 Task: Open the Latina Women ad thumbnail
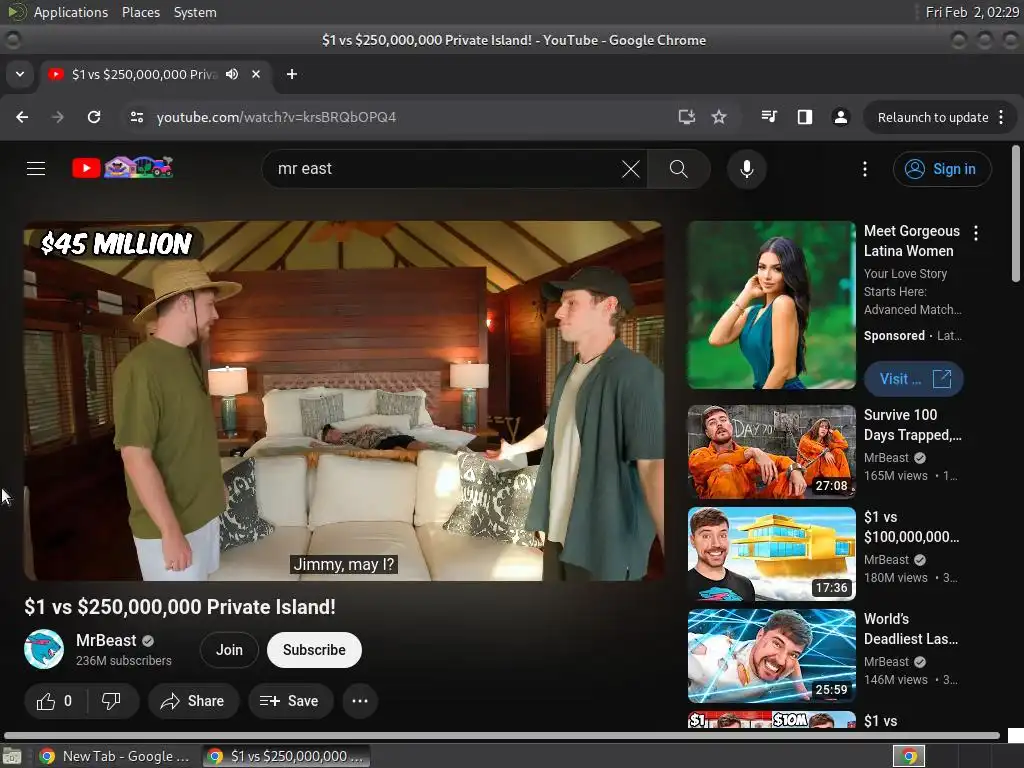point(771,305)
